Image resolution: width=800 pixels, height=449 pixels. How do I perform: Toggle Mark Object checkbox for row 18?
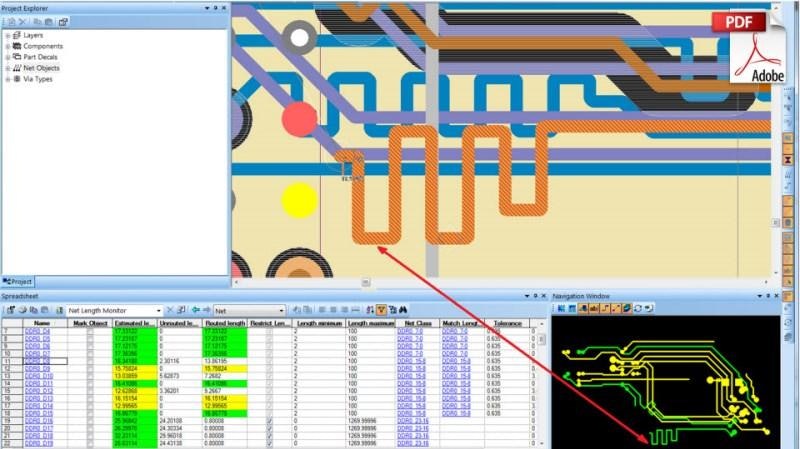click(90, 413)
